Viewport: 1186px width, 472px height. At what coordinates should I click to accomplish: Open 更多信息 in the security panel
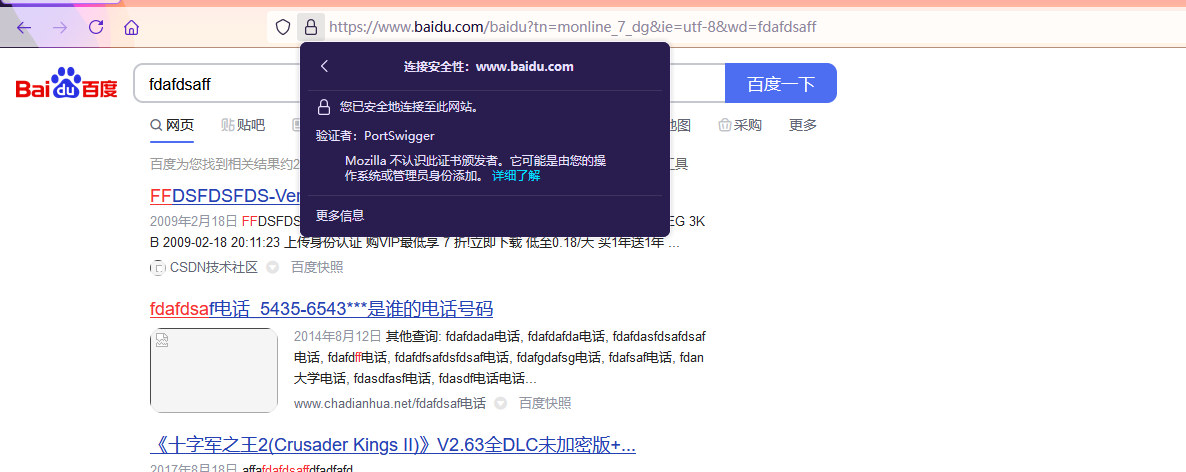340,215
